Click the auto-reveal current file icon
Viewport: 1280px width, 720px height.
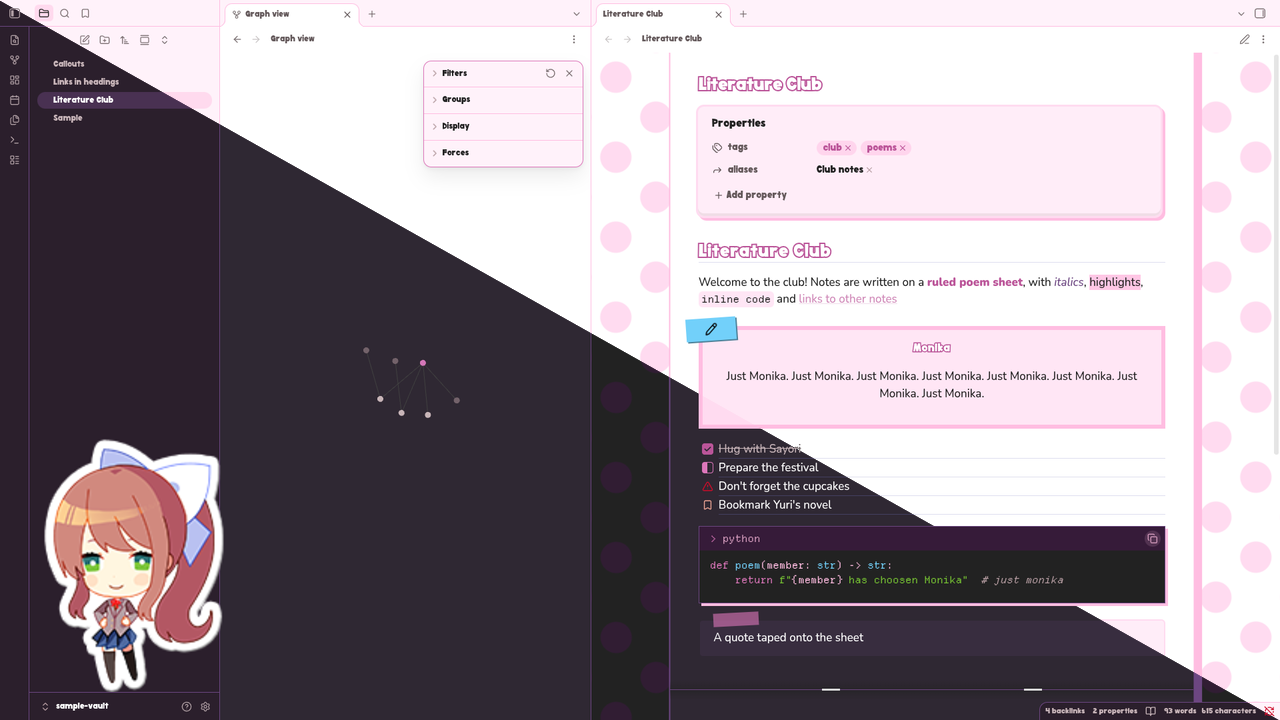[x=145, y=40]
